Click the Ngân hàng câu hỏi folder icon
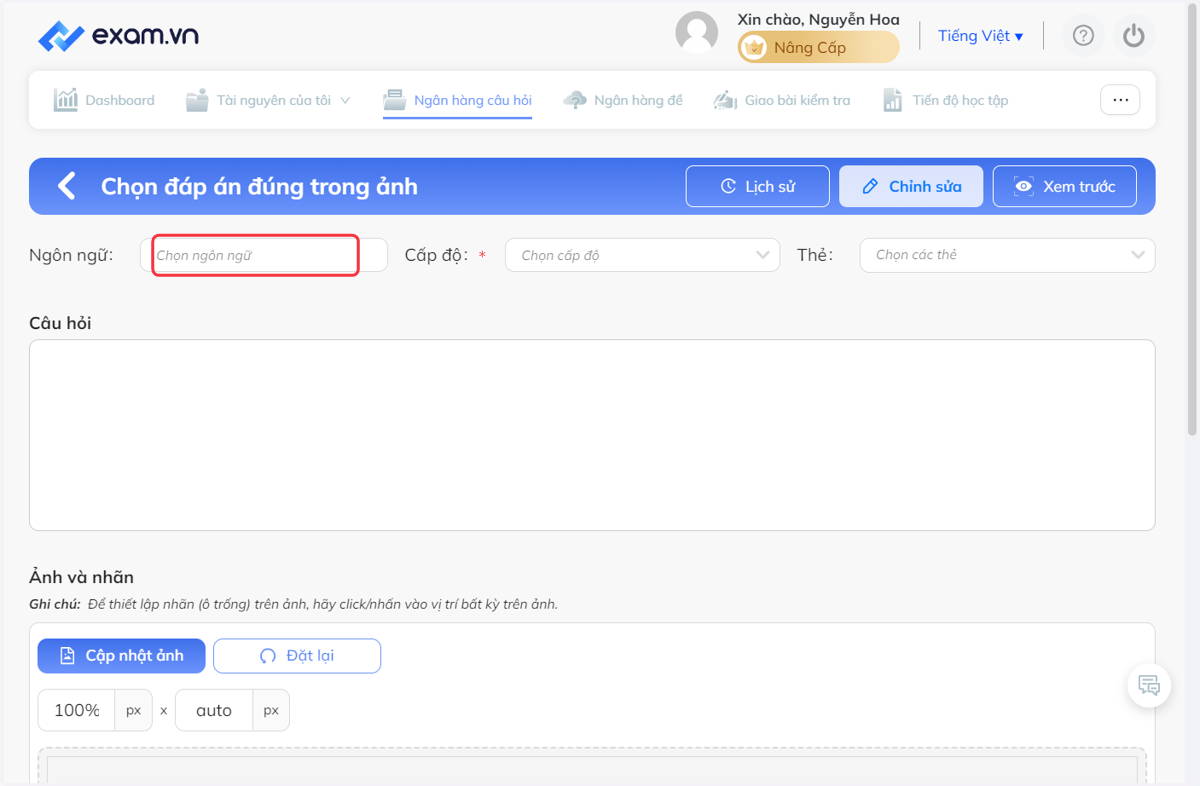The height and width of the screenshot is (786, 1200). (x=395, y=100)
